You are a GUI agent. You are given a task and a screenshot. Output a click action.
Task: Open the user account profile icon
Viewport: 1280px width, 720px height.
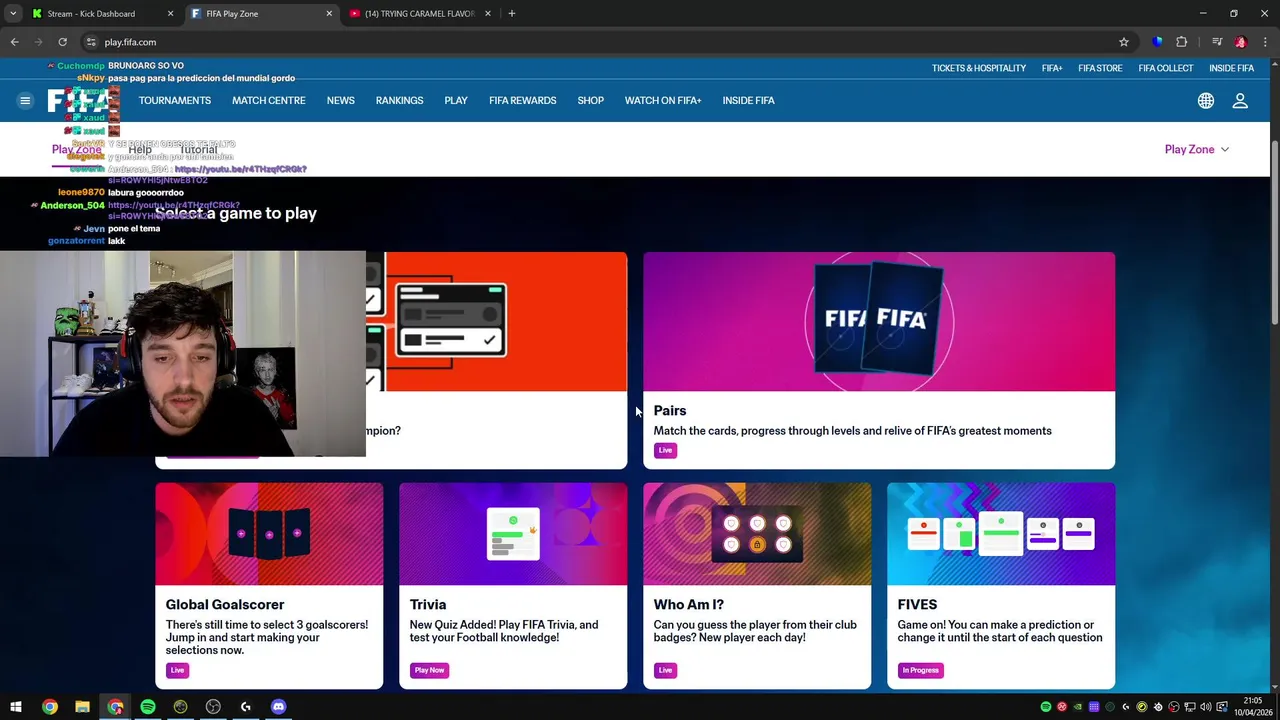(x=1240, y=101)
